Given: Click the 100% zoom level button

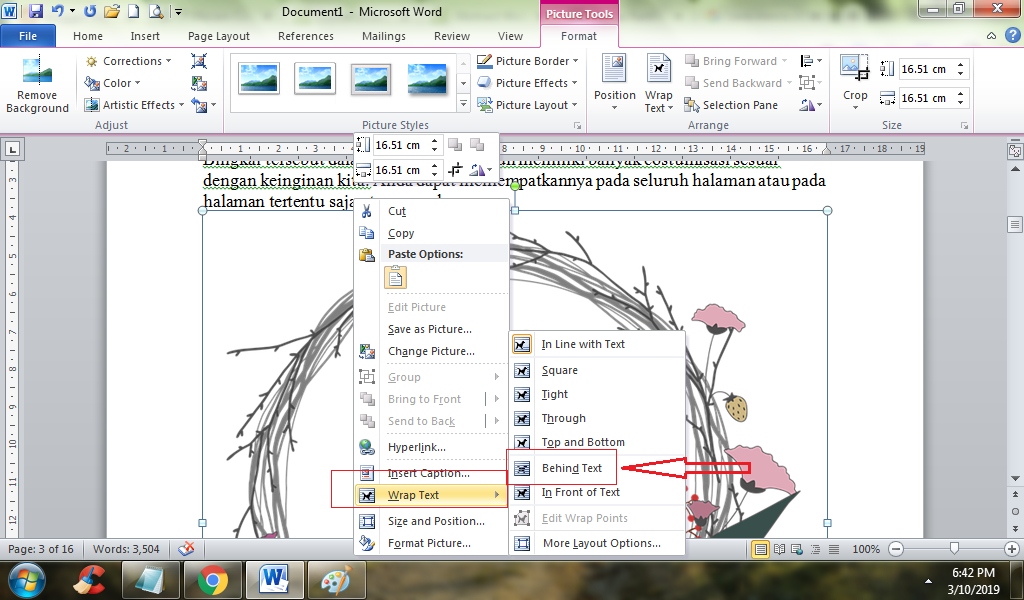Looking at the screenshot, I should coord(866,549).
